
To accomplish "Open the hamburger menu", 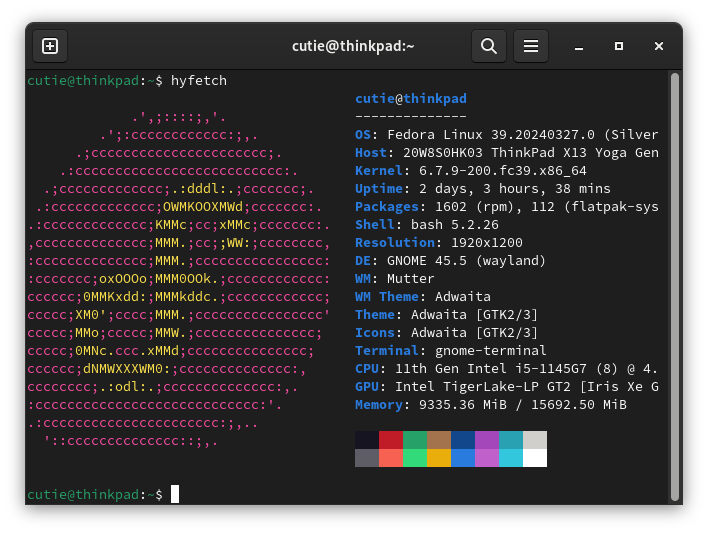I will [531, 46].
